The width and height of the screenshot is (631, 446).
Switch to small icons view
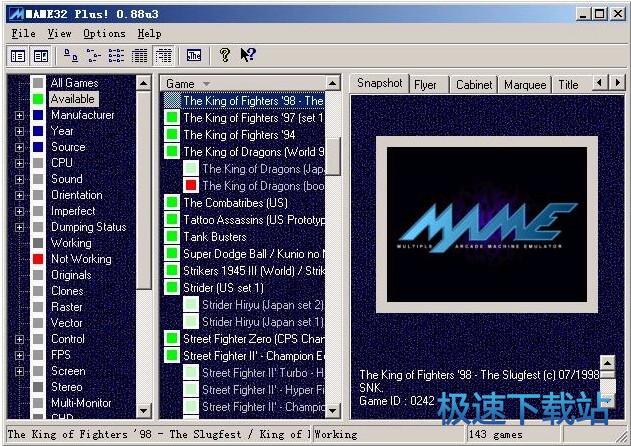click(x=94, y=56)
